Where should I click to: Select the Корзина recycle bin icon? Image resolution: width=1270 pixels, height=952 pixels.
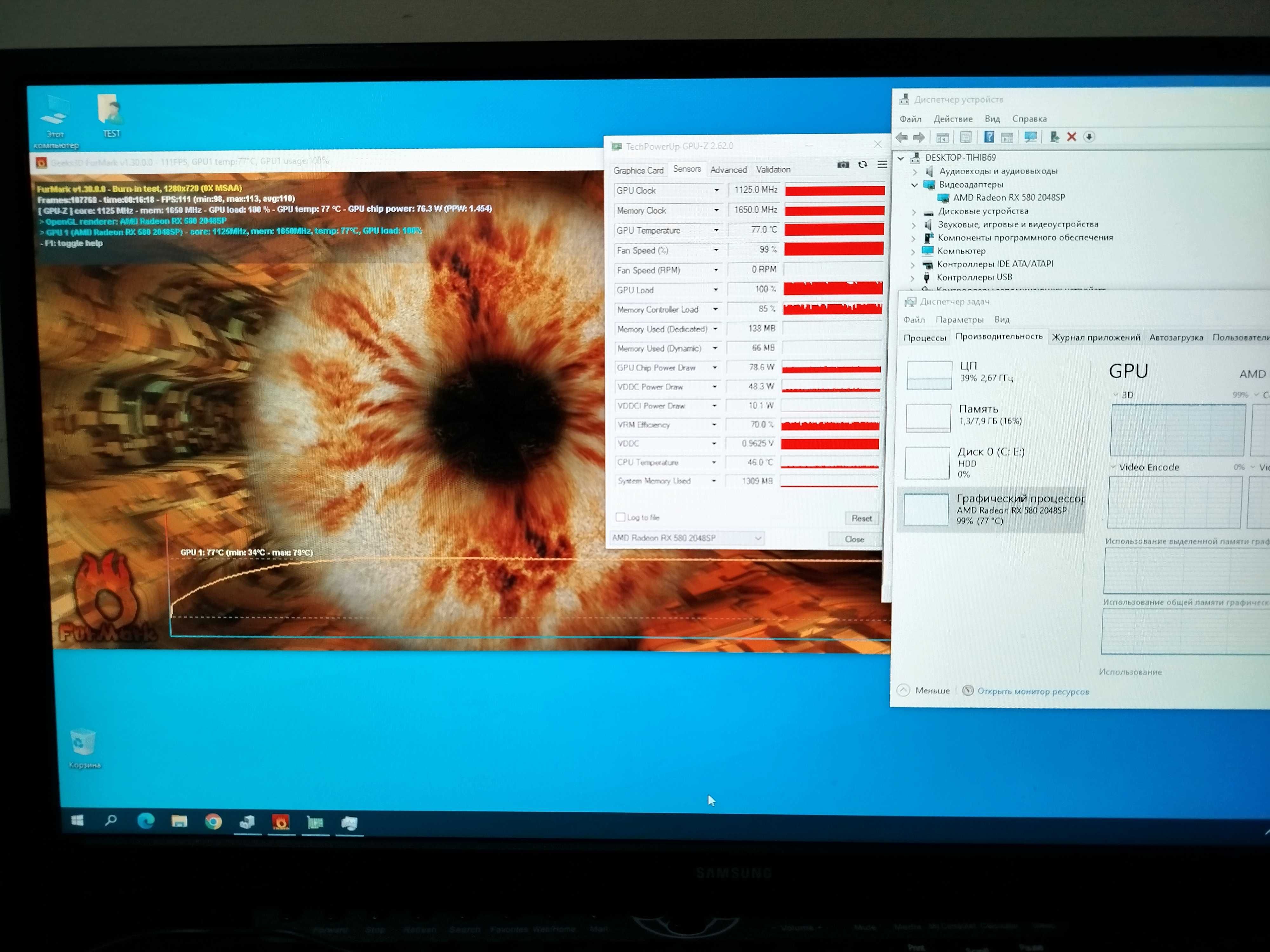84,749
